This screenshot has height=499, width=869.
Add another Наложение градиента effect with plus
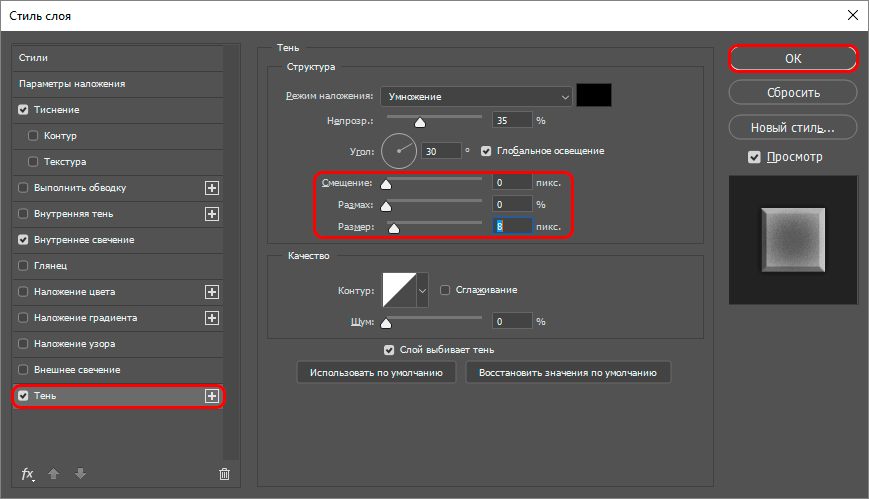click(212, 318)
